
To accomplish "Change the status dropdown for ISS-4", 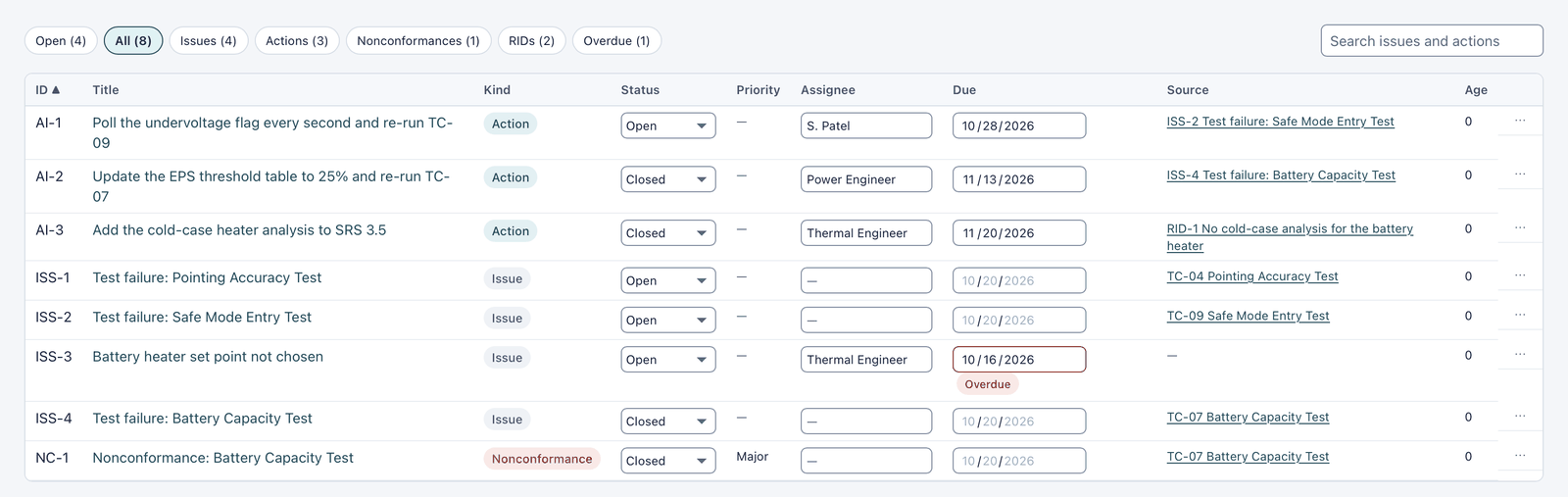I will pos(668,422).
